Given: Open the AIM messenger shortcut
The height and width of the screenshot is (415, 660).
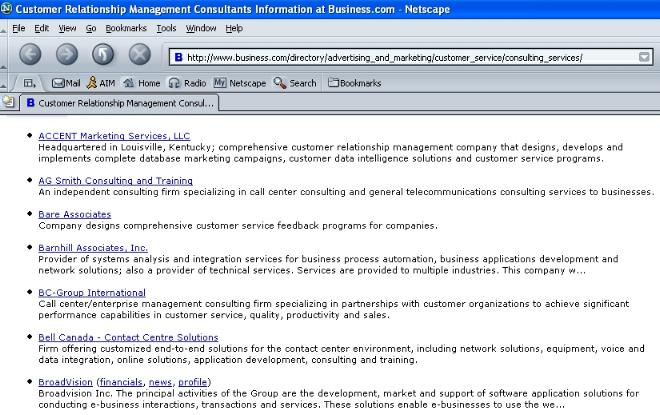Looking at the screenshot, I should [x=101, y=83].
